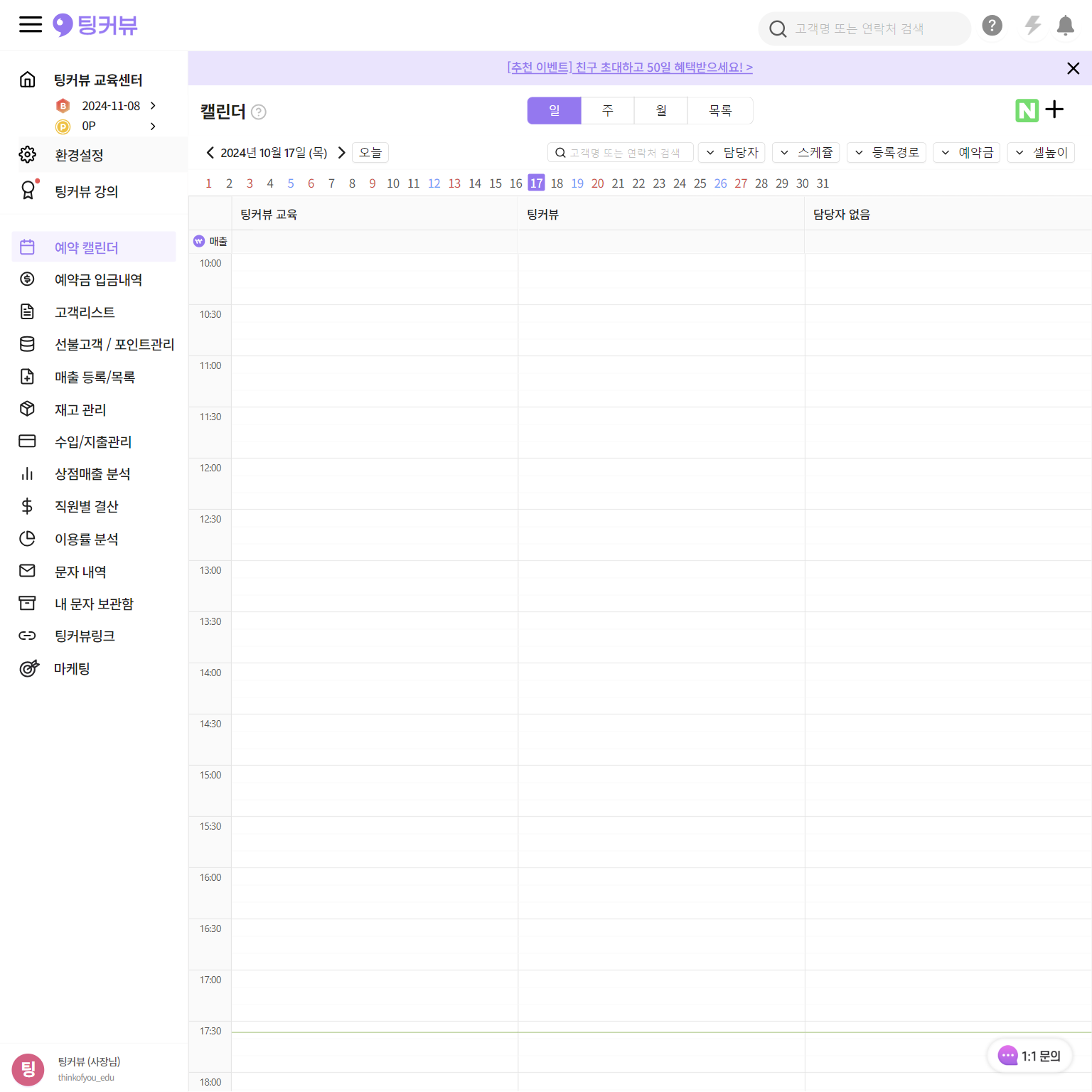
Task: Click the green Naver N icon
Action: tap(1027, 110)
